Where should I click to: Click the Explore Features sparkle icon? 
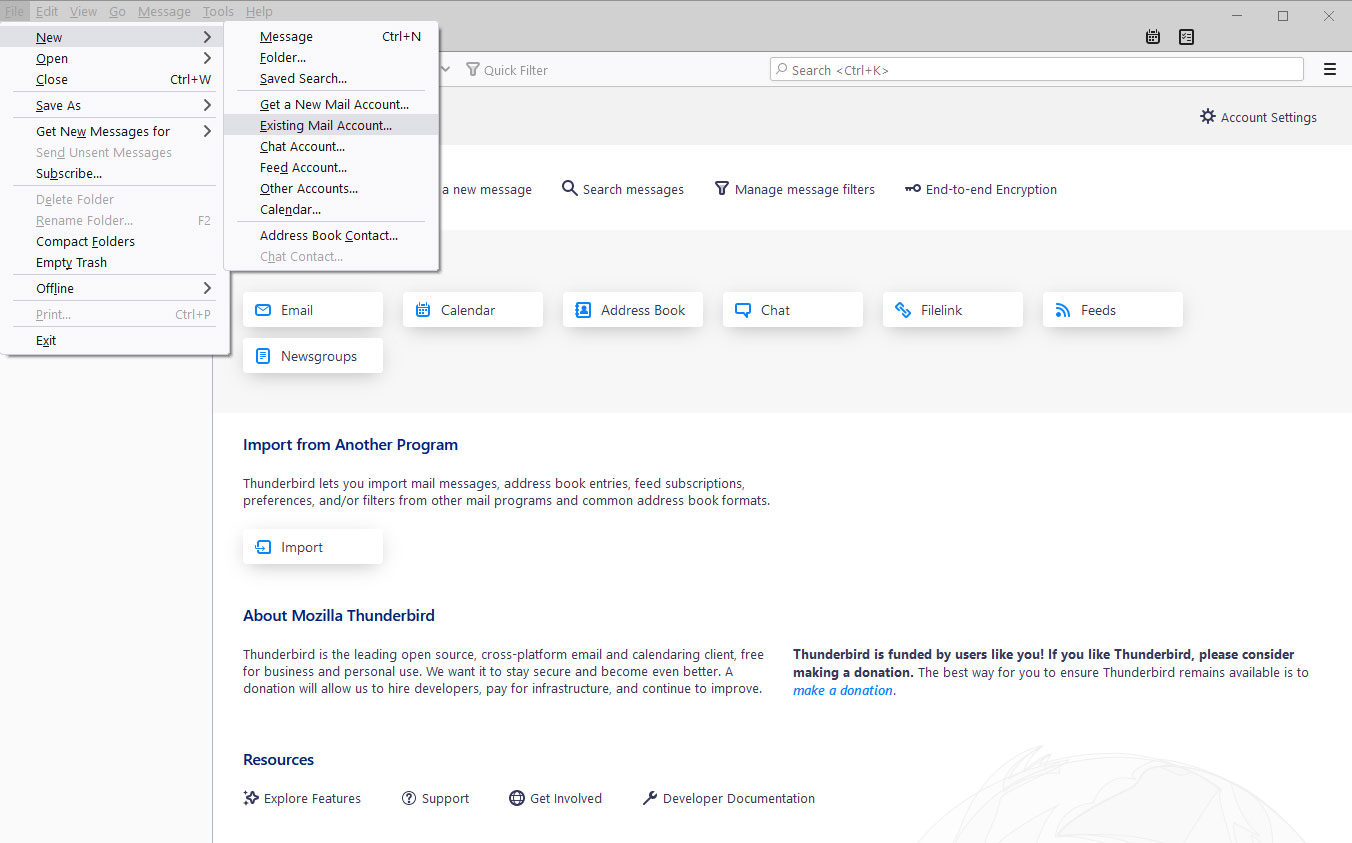(x=251, y=798)
